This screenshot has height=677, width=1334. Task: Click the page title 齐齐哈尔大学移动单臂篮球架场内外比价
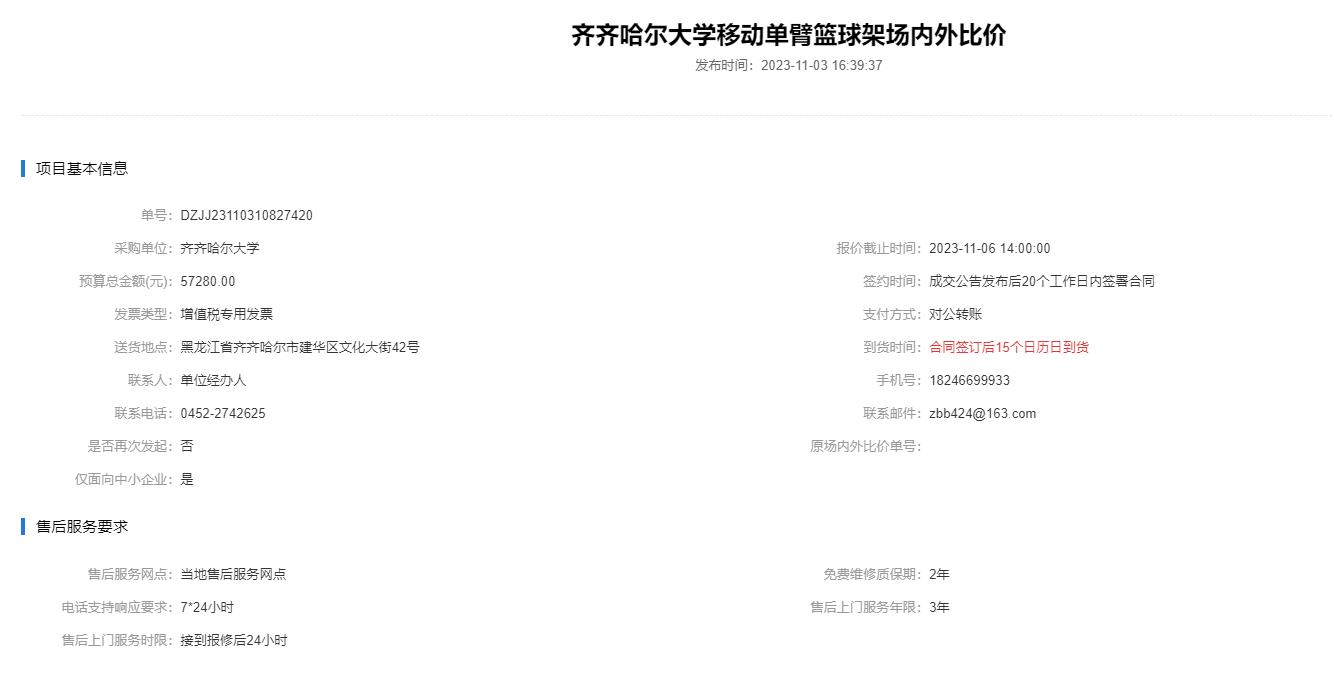788,35
